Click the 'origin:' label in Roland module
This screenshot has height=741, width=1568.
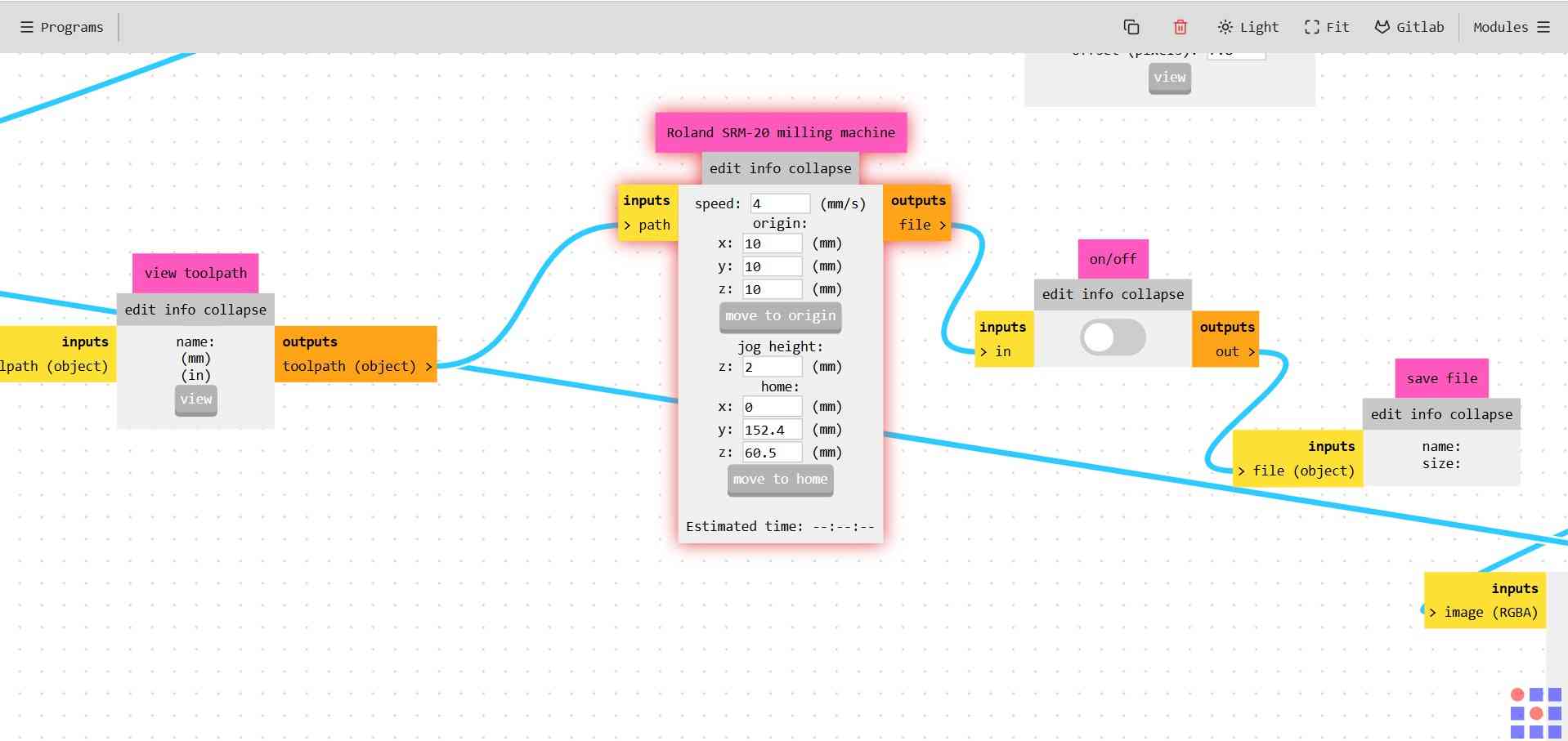(x=780, y=223)
